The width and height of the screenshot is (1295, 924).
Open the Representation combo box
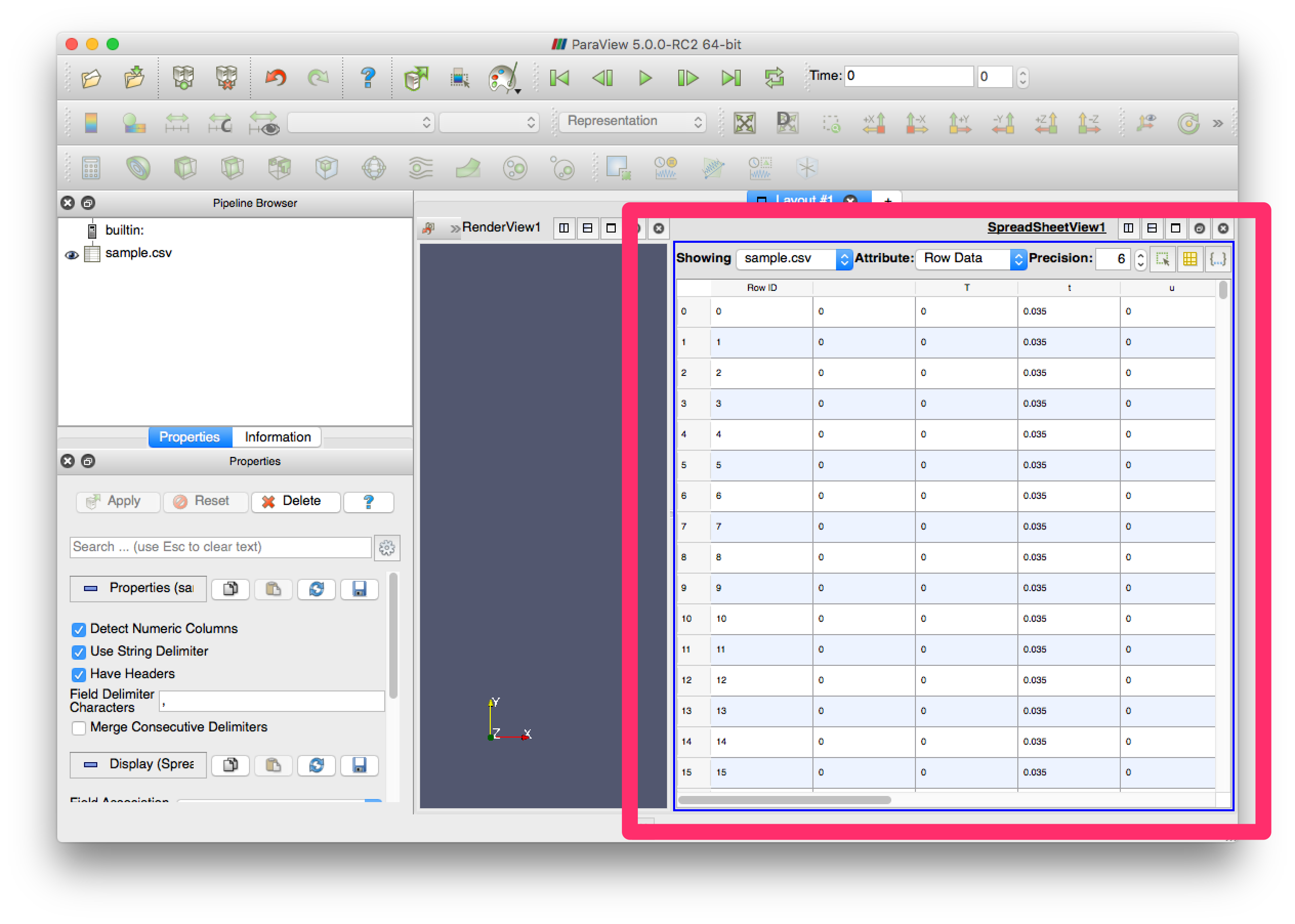632,121
